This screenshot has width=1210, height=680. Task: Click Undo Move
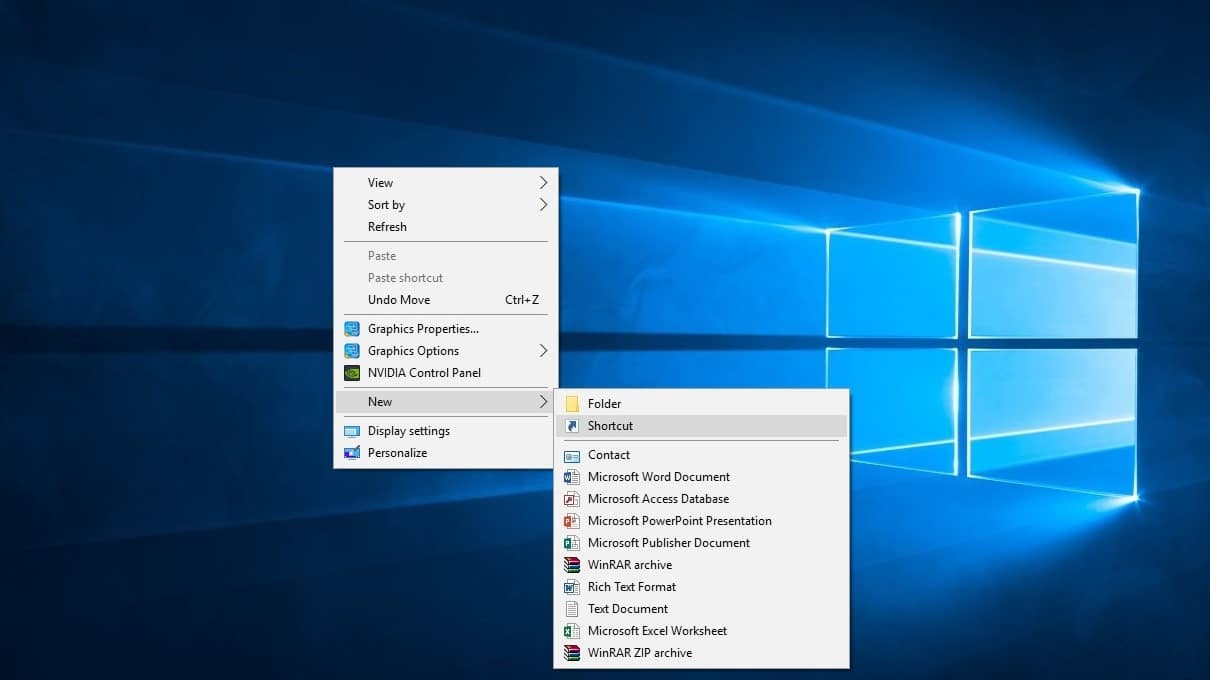pos(398,299)
